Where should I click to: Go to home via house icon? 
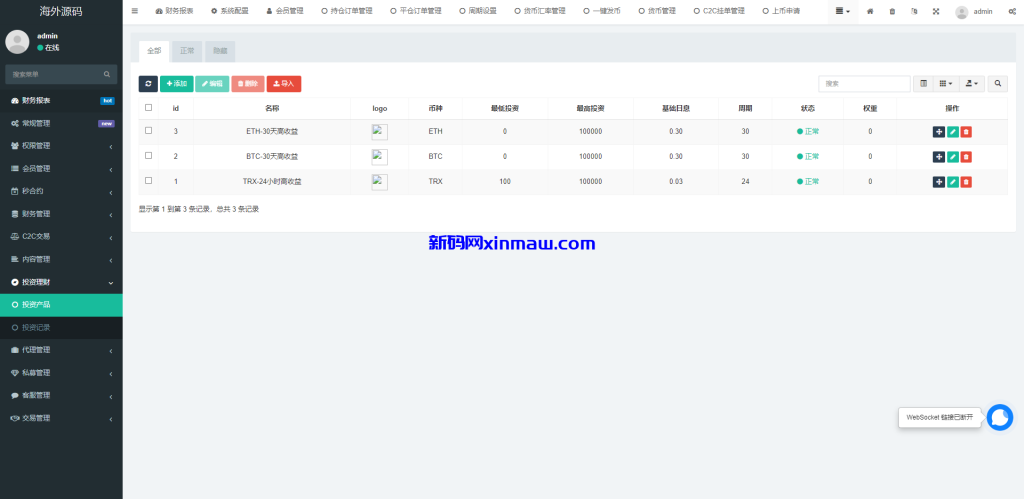[x=870, y=11]
